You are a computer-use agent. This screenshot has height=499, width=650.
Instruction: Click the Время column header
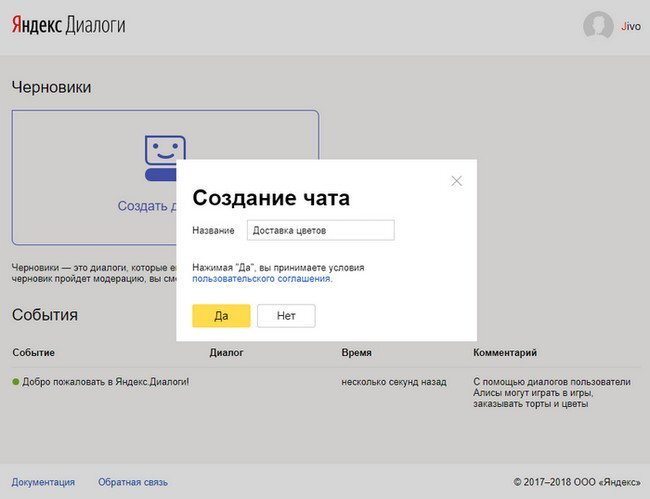point(357,353)
